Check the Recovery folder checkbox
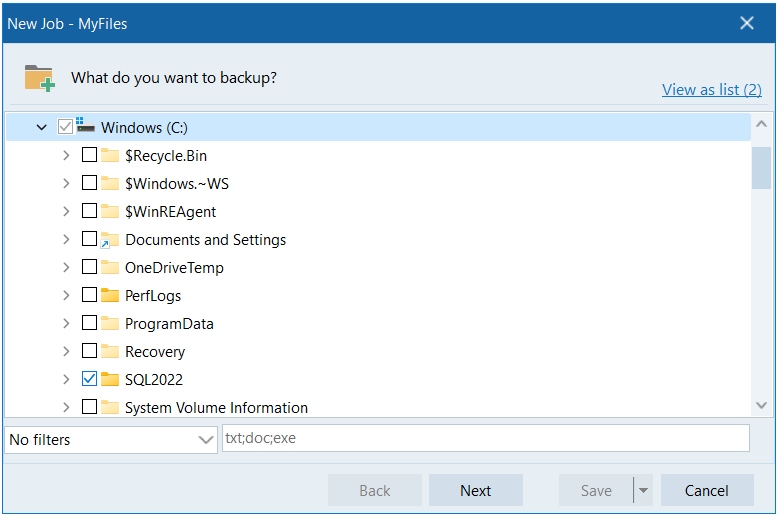The image size is (781, 519). [x=89, y=351]
